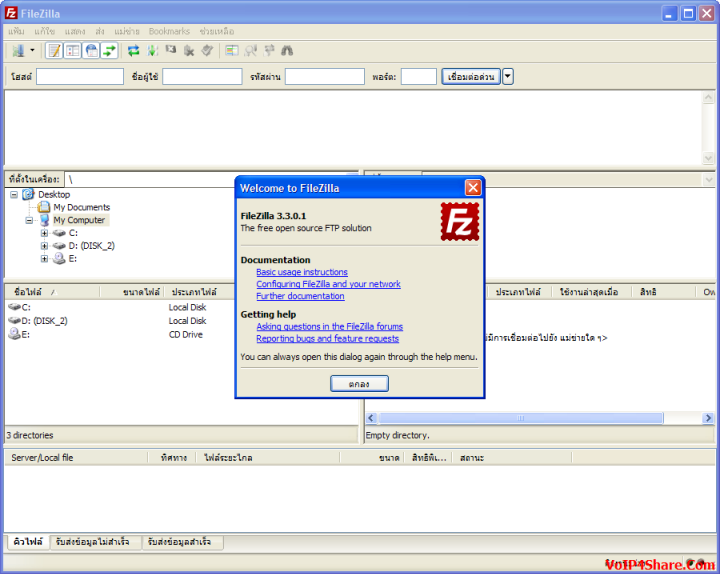Select E: CD Drive row in file list
This screenshot has width=720, height=574.
(119, 334)
